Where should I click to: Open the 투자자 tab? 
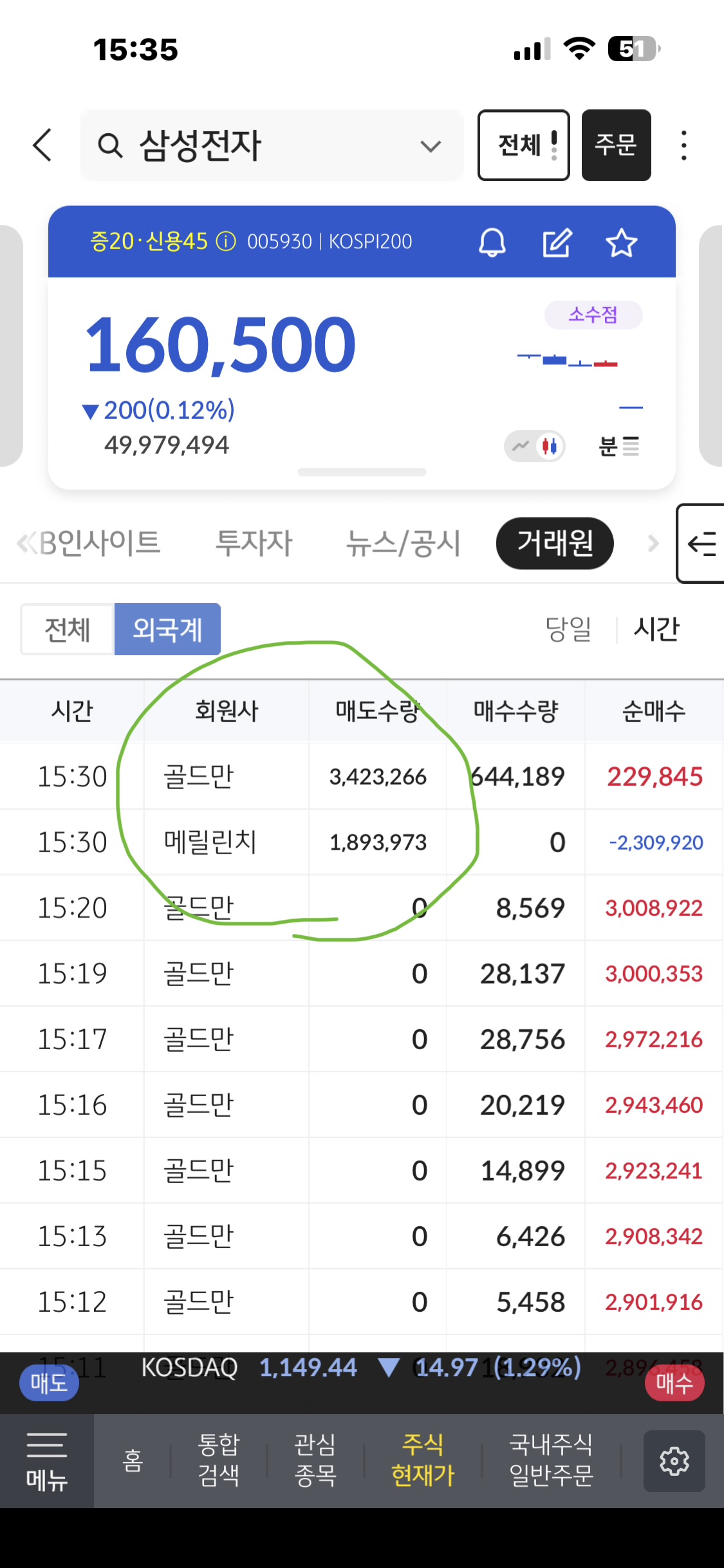[x=254, y=543]
